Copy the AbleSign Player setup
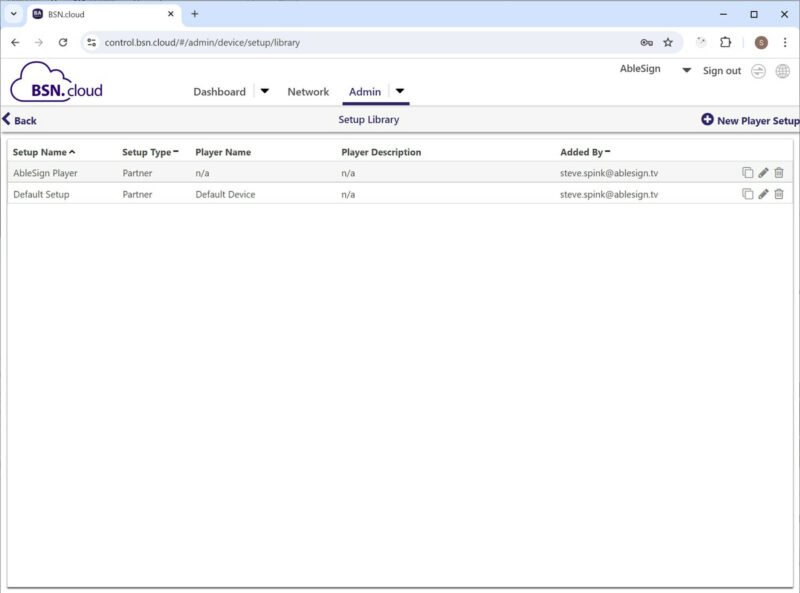 [748, 172]
